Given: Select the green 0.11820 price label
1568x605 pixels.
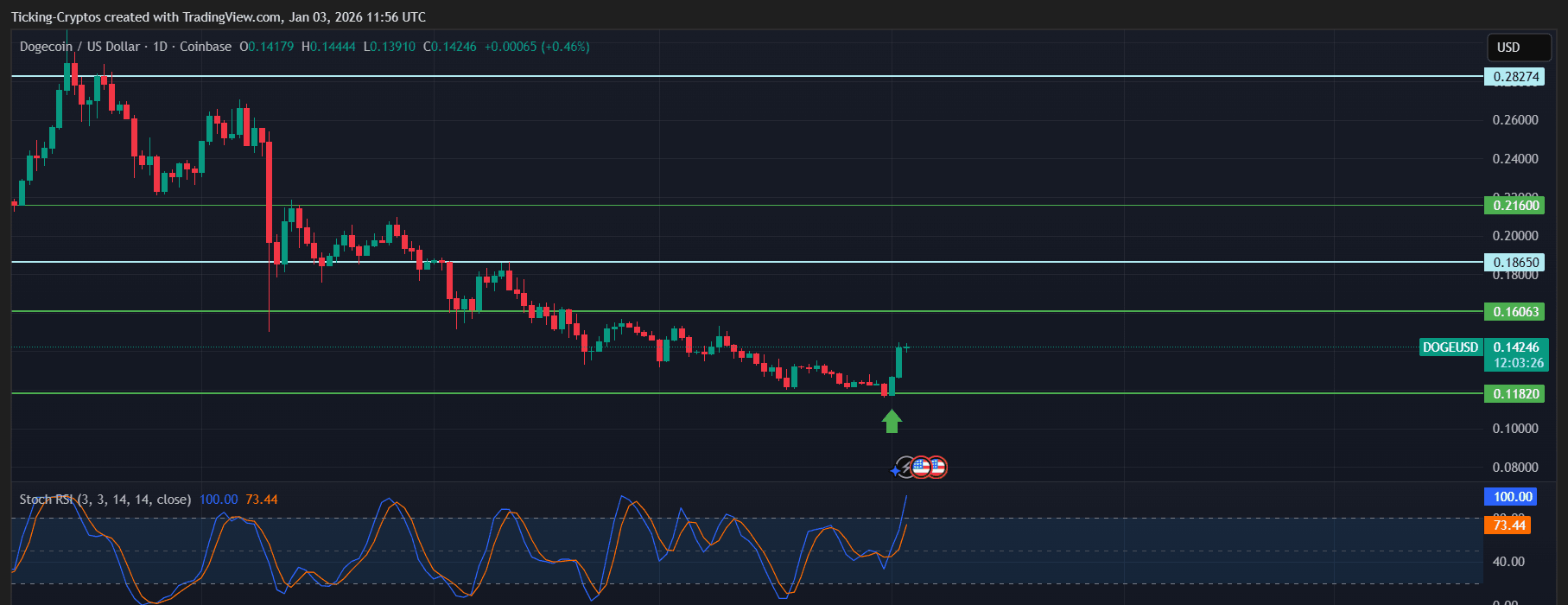Looking at the screenshot, I should tap(1514, 393).
